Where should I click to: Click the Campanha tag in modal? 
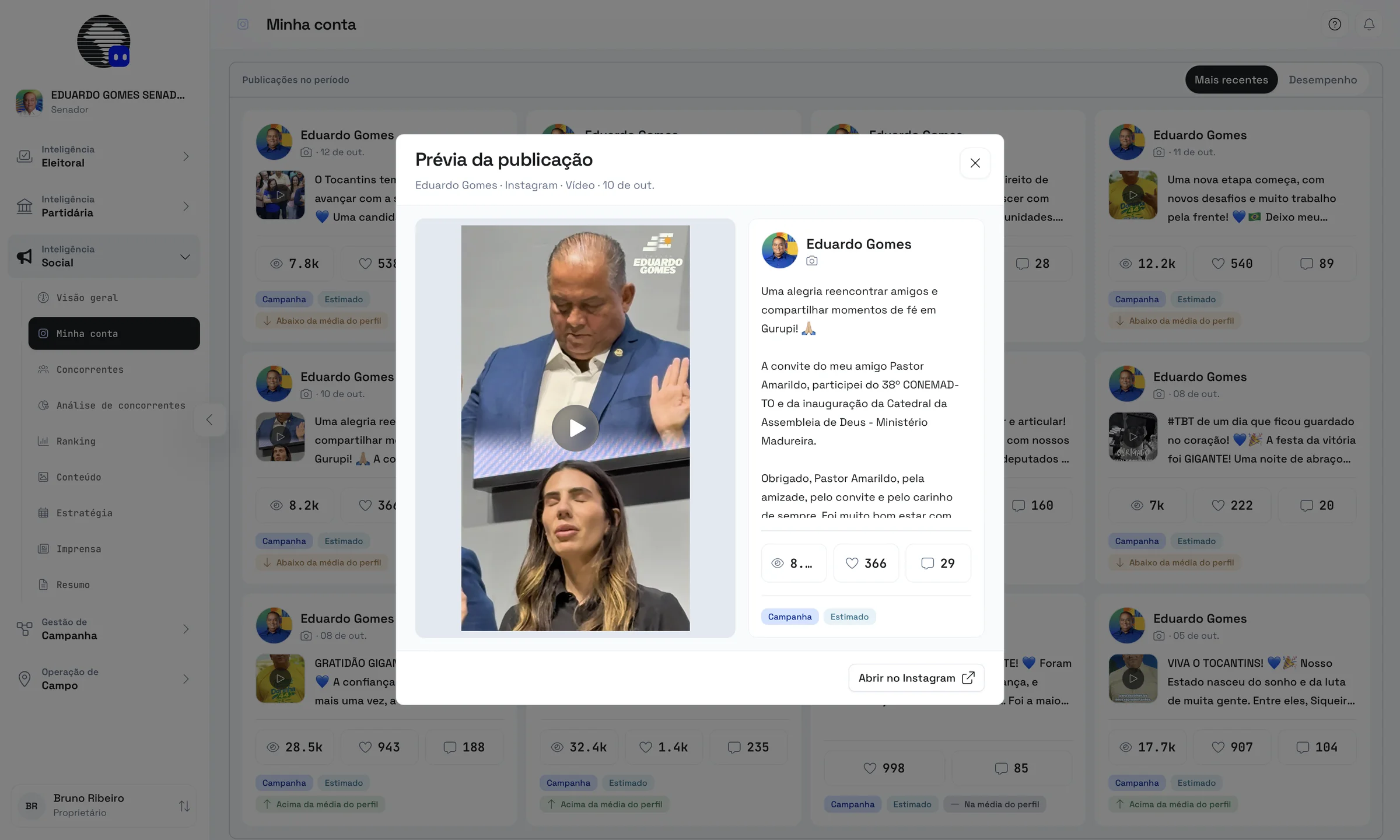coord(789,617)
